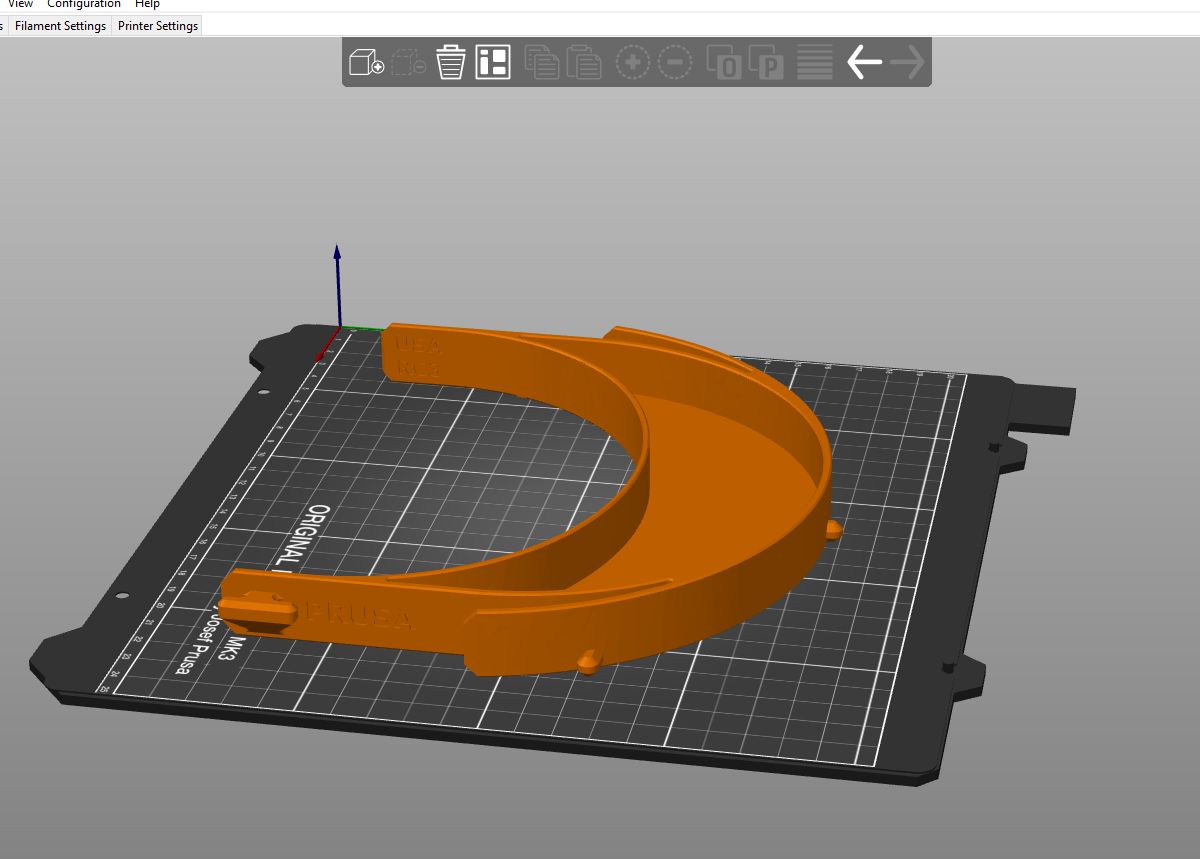Redo with the right arrow icon
Screen dimensions: 1200x859
pyautogui.click(x=907, y=62)
